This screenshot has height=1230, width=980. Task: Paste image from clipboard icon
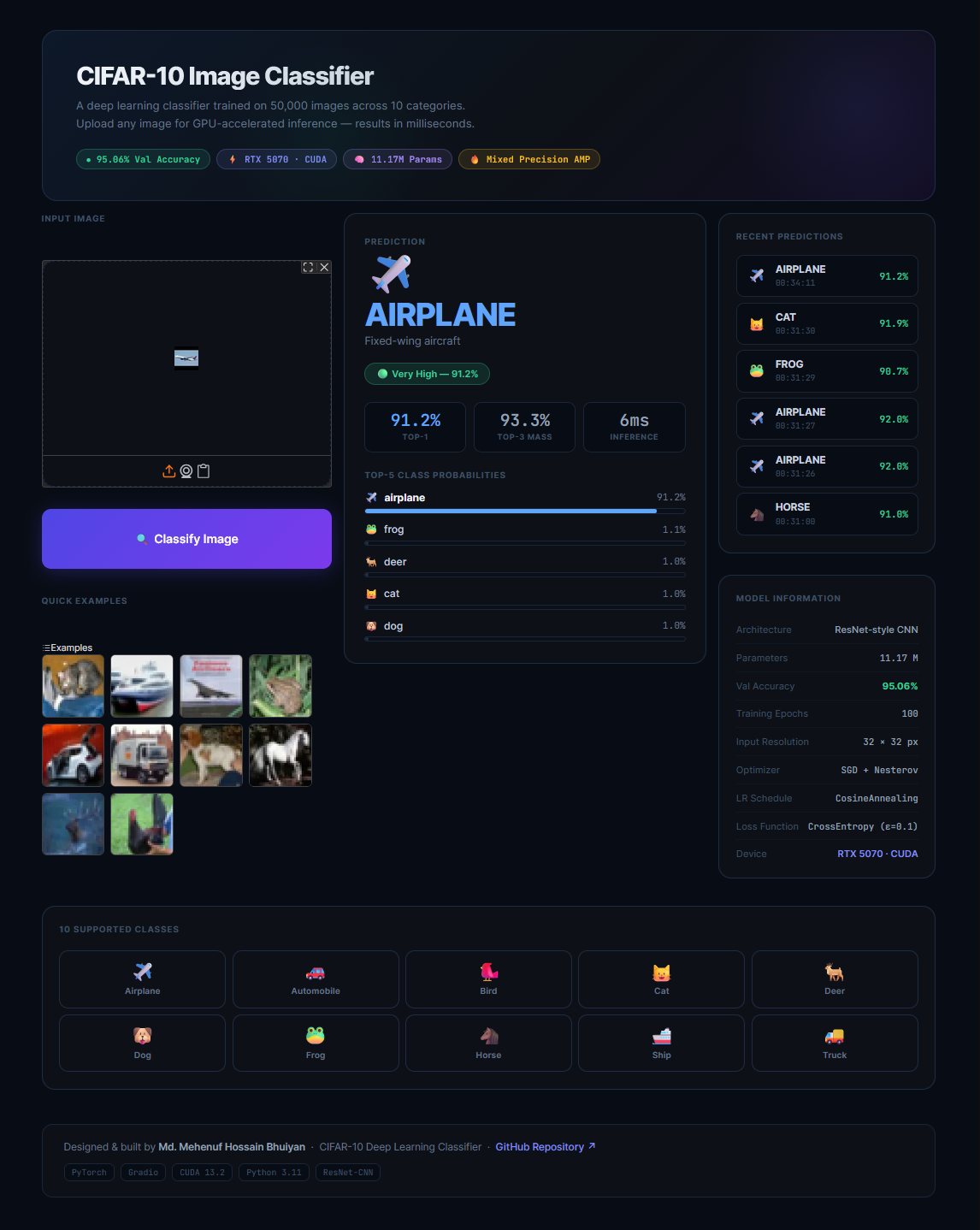(x=204, y=471)
